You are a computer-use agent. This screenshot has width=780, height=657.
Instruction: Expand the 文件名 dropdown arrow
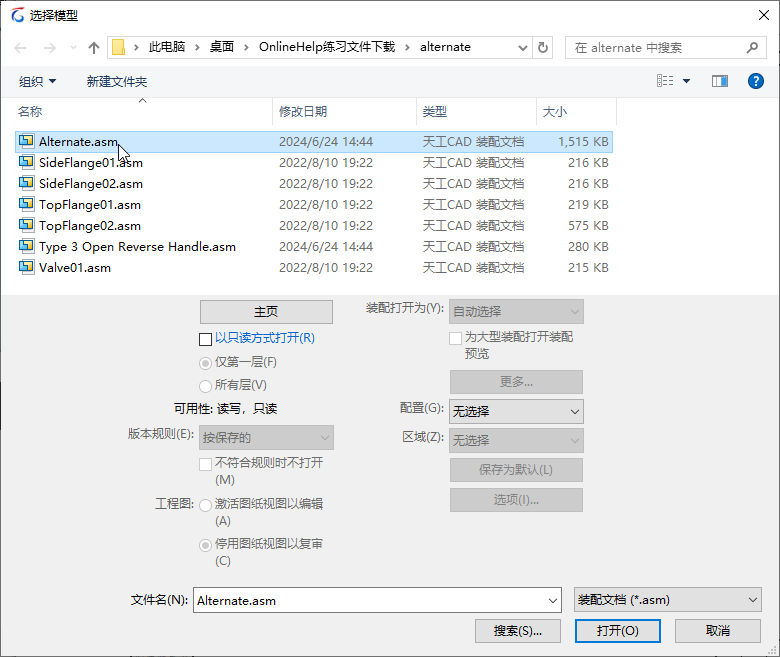pyautogui.click(x=553, y=600)
